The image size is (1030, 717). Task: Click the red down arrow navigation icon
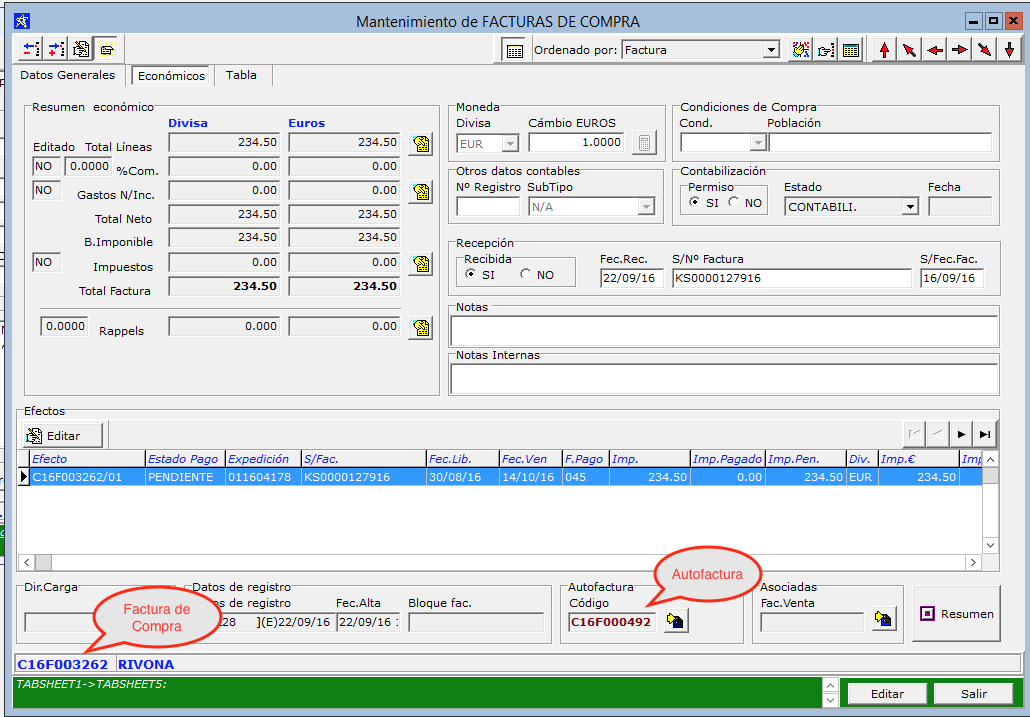[1009, 50]
